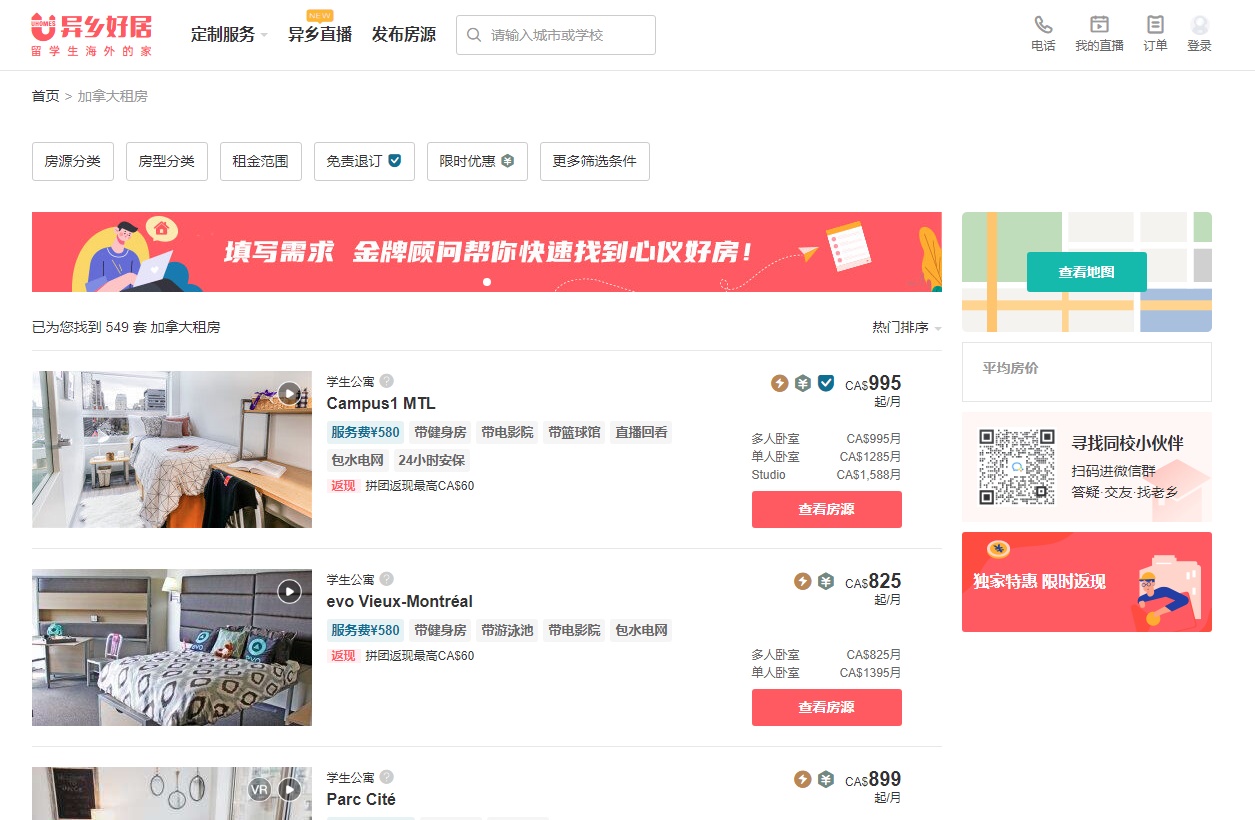Viewport: 1255px width, 820px height.
Task: Click the lightning badge on Campus1 MTL
Action: tap(777, 382)
